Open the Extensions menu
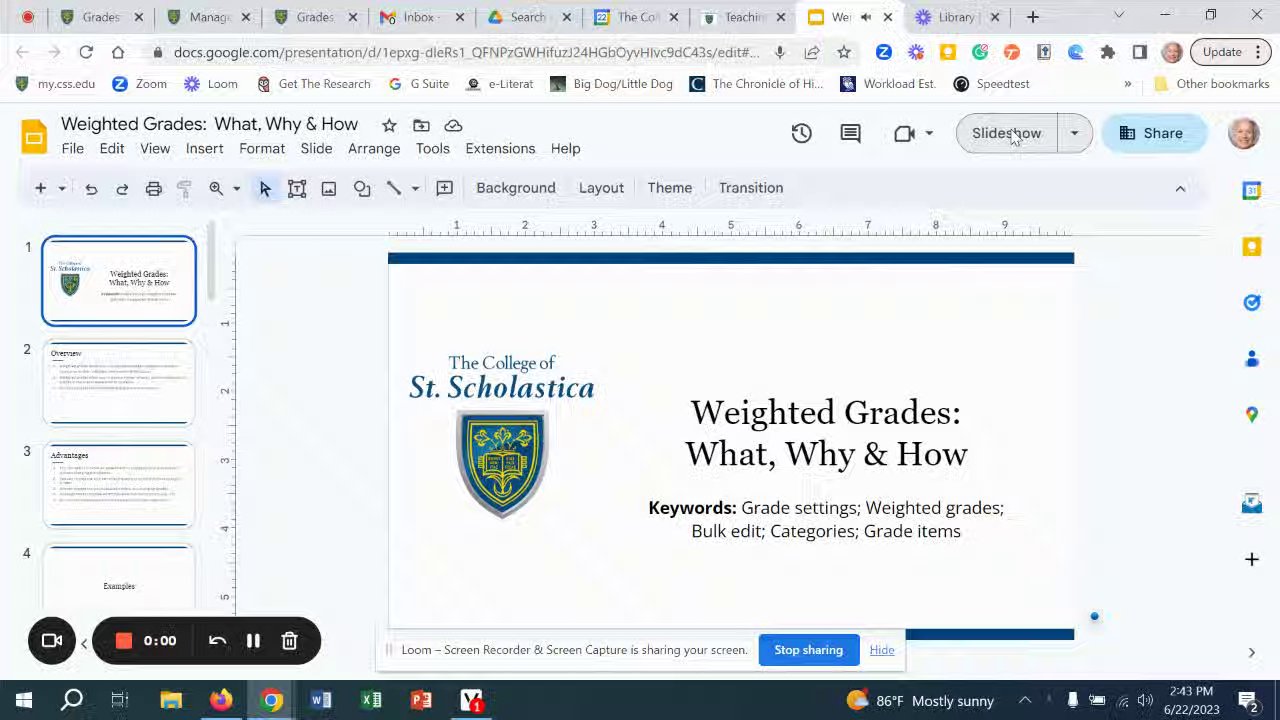Screen dimensions: 1280x720 tap(500, 148)
